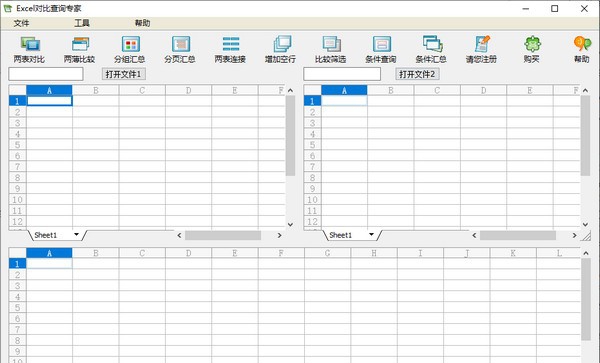Click the 条件汇总 toolbar icon
Viewport: 600px width, 363px height.
click(x=431, y=50)
